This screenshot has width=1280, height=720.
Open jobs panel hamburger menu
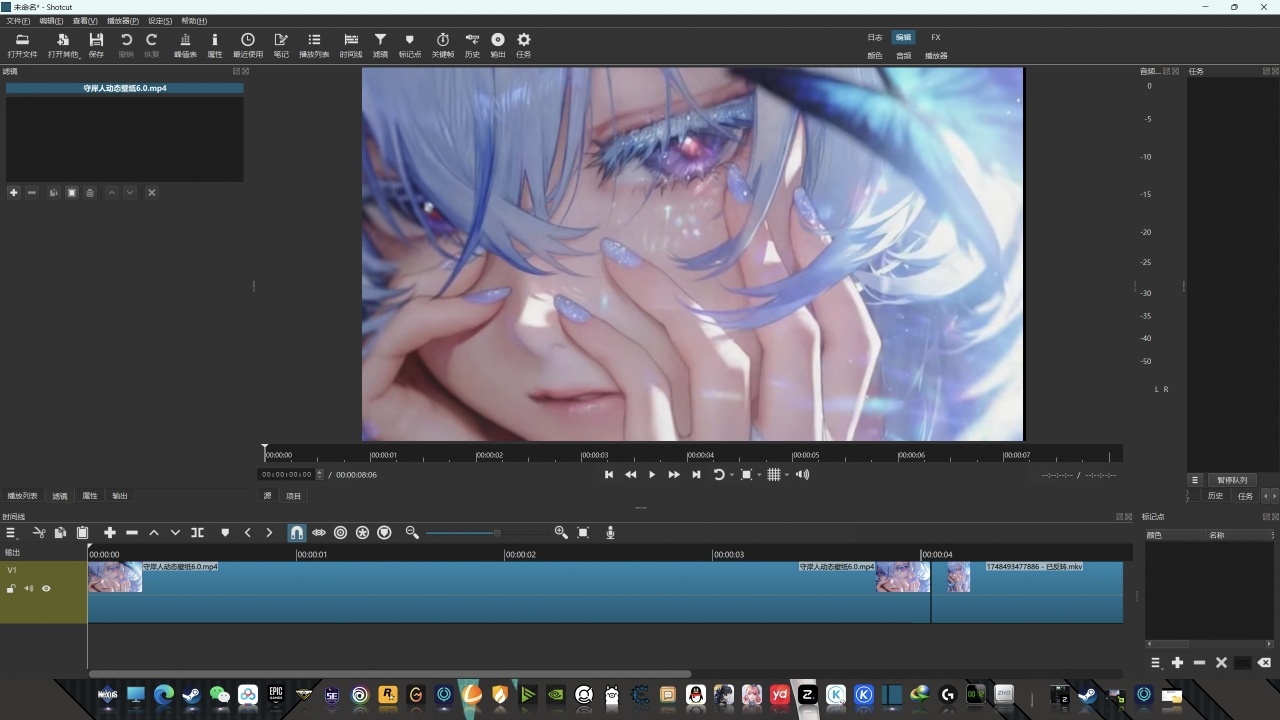[x=1194, y=480]
